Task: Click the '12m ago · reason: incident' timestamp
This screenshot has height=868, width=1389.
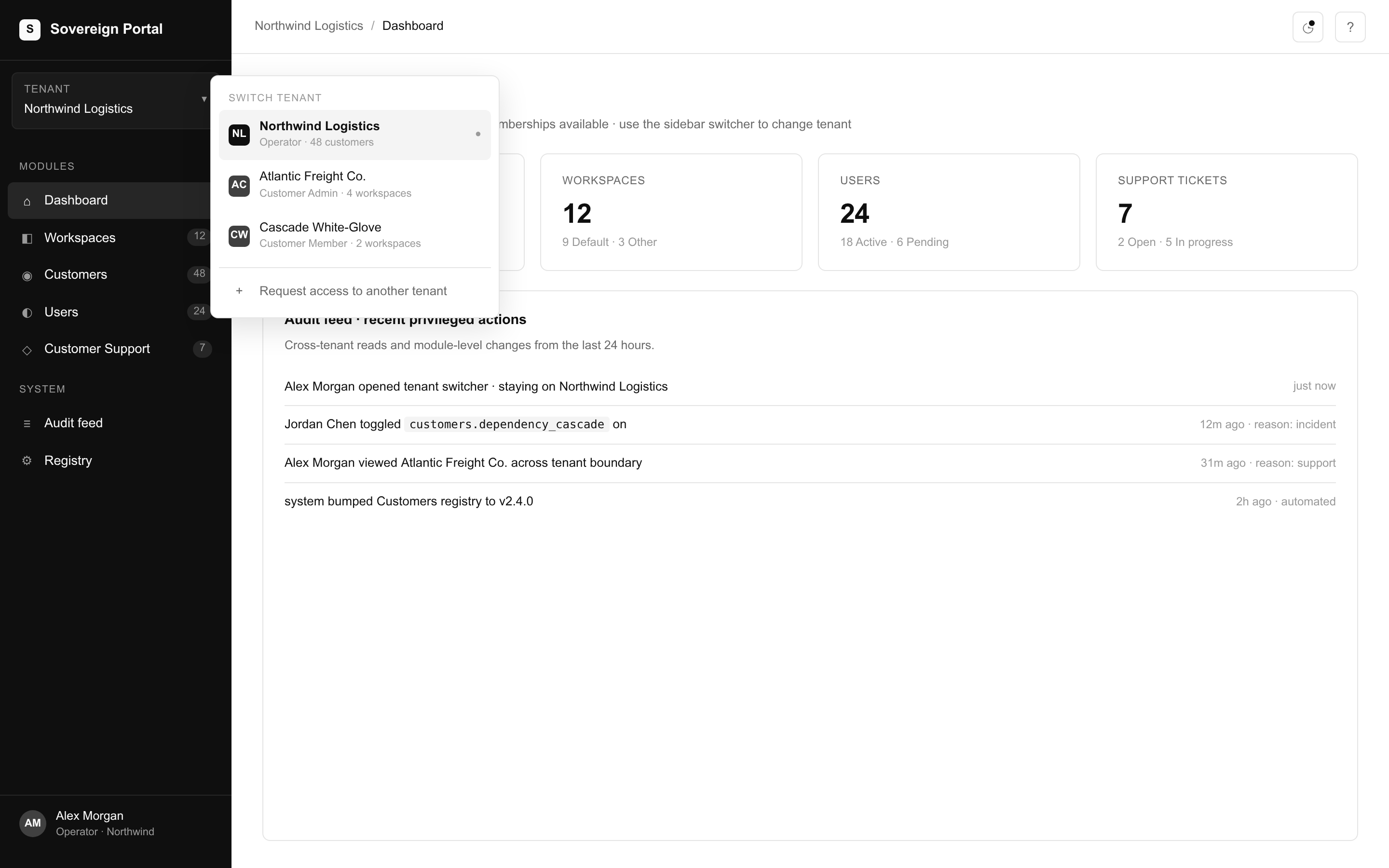Action: tap(1267, 424)
